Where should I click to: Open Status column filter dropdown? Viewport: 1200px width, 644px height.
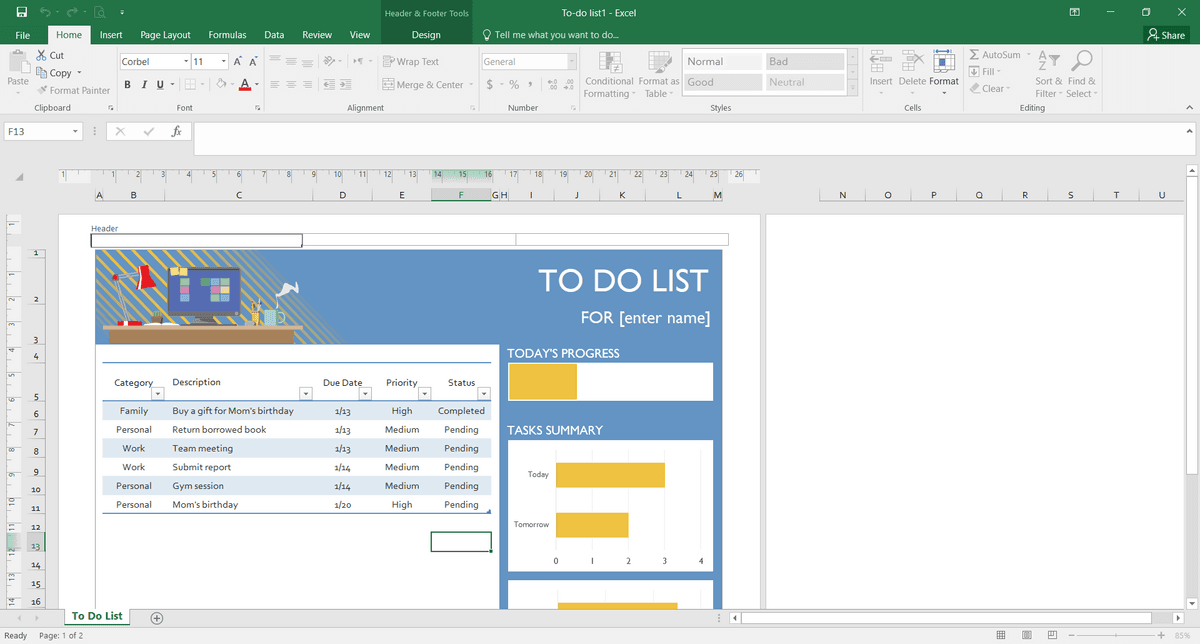(x=484, y=394)
